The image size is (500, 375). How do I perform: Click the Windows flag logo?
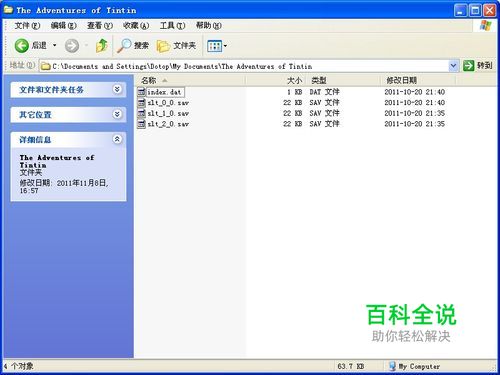click(486, 26)
